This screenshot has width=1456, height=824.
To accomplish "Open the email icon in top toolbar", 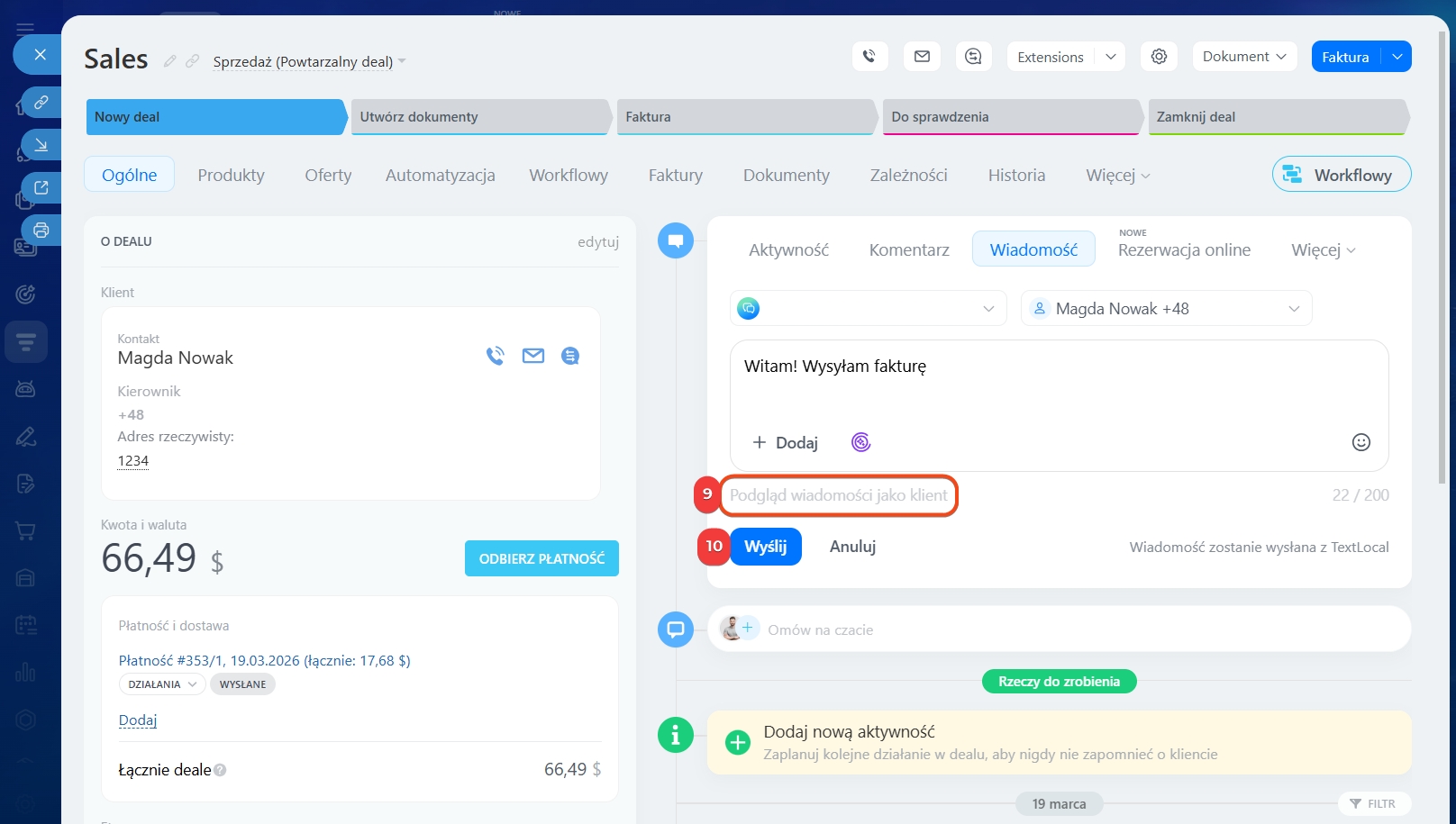I will pyautogui.click(x=922, y=57).
